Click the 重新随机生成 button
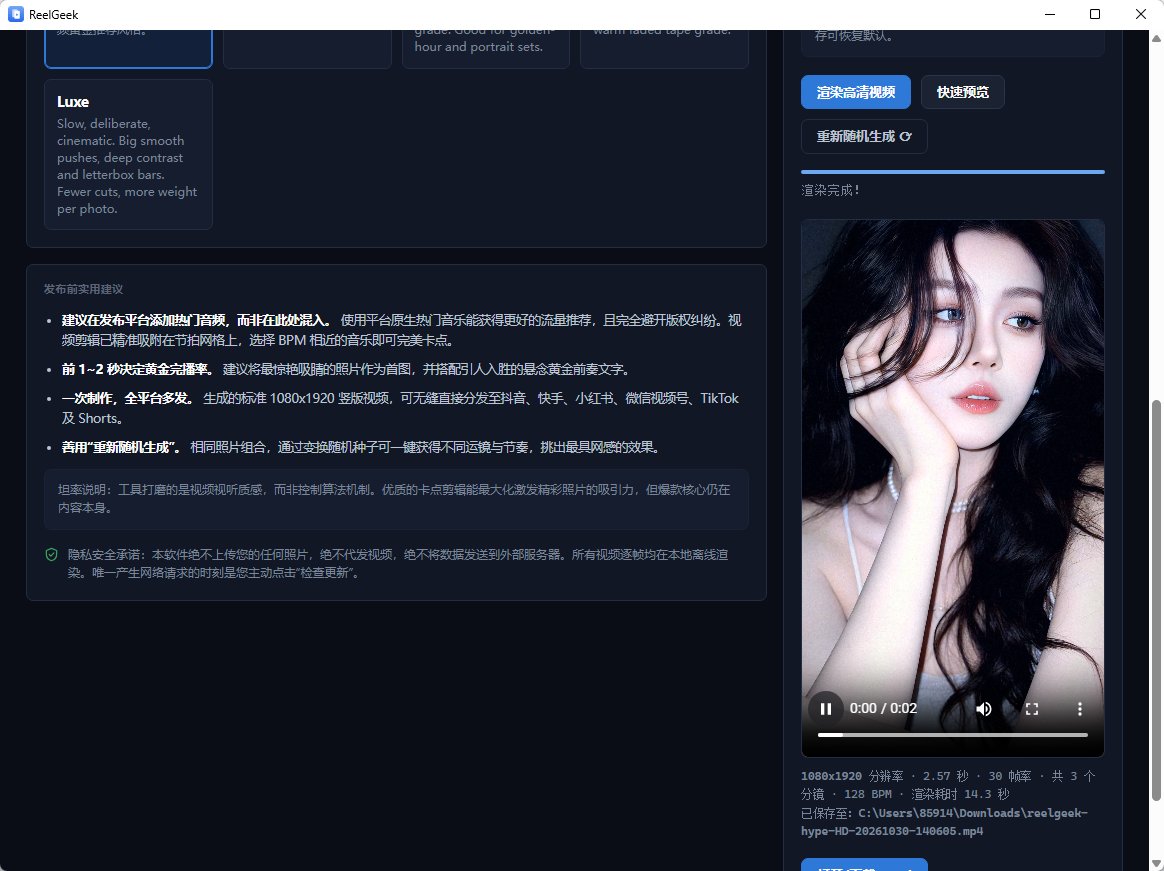Image resolution: width=1164 pixels, height=871 pixels. (864, 137)
